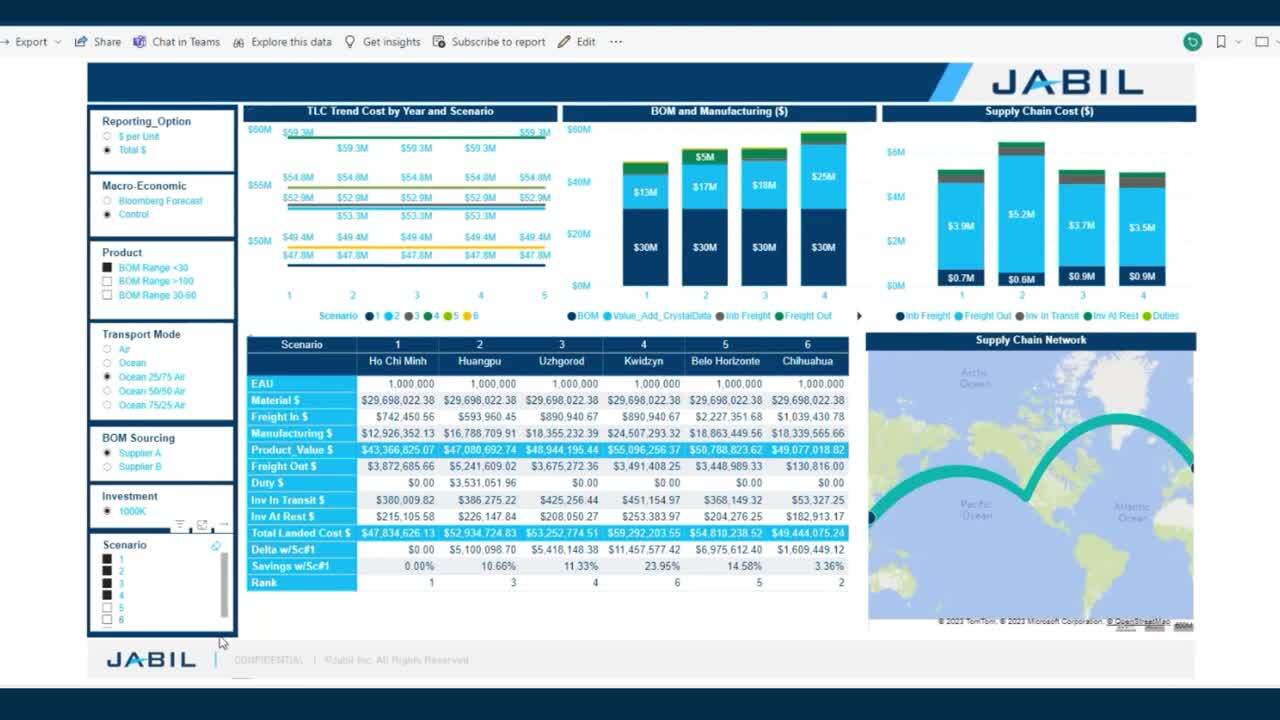Clear Scenario slicer selections with eraser

click(x=215, y=546)
